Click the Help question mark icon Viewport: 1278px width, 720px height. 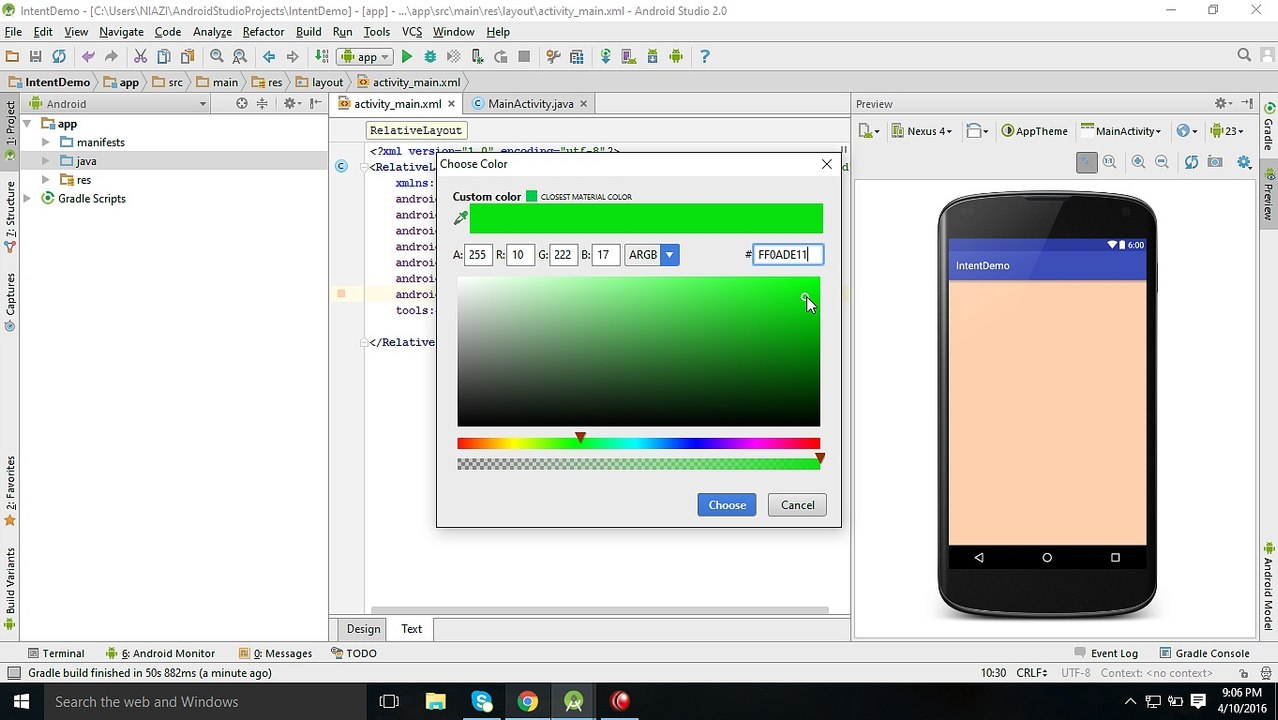tap(704, 57)
